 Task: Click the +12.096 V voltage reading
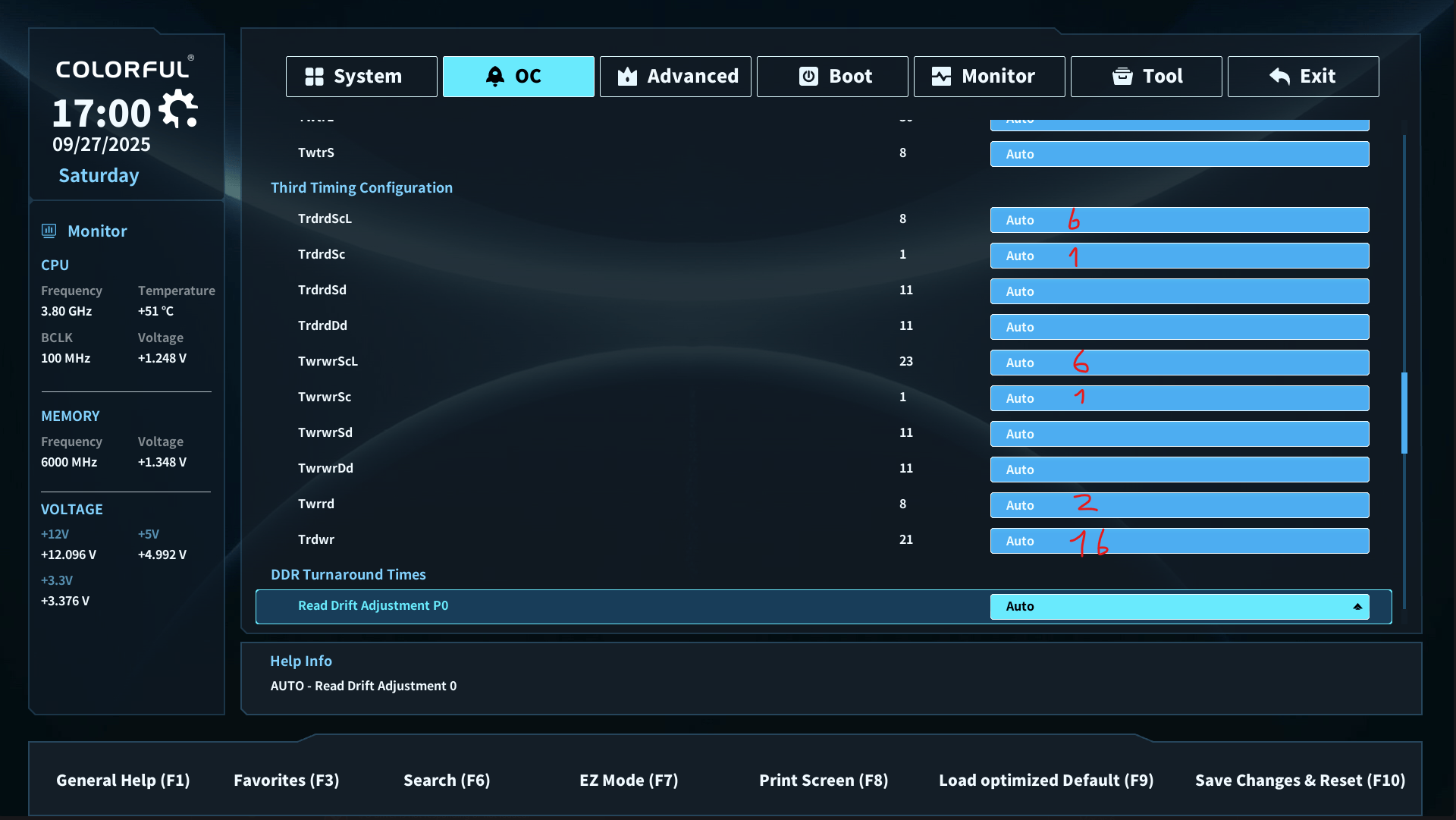[68, 555]
